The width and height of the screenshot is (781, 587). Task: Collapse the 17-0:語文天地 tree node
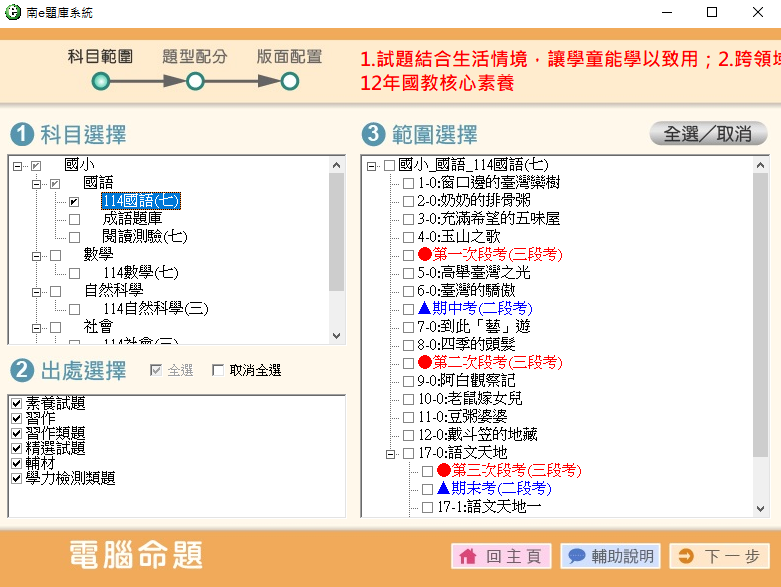(389, 453)
